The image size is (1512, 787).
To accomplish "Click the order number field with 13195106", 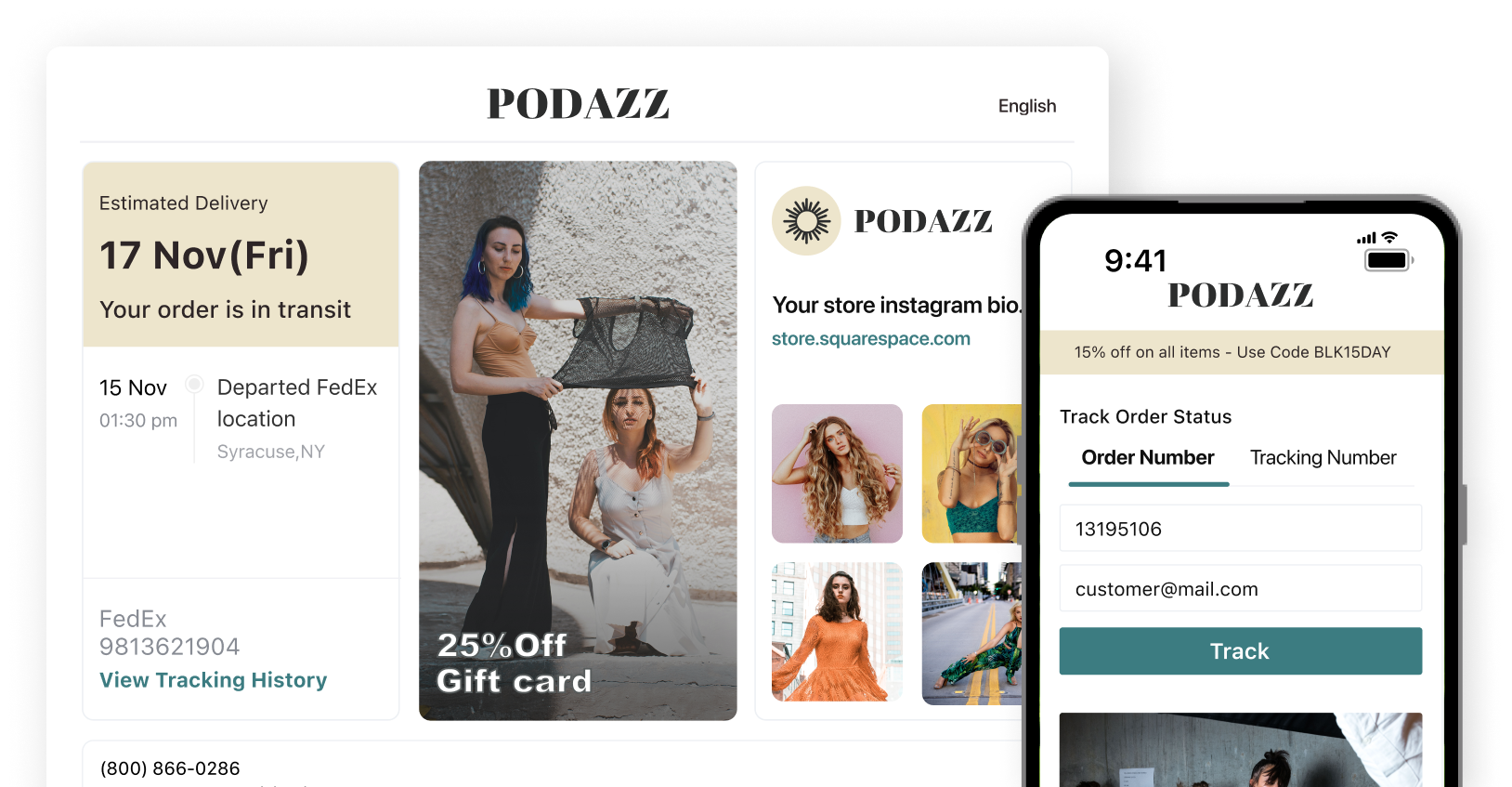I will [1240, 529].
